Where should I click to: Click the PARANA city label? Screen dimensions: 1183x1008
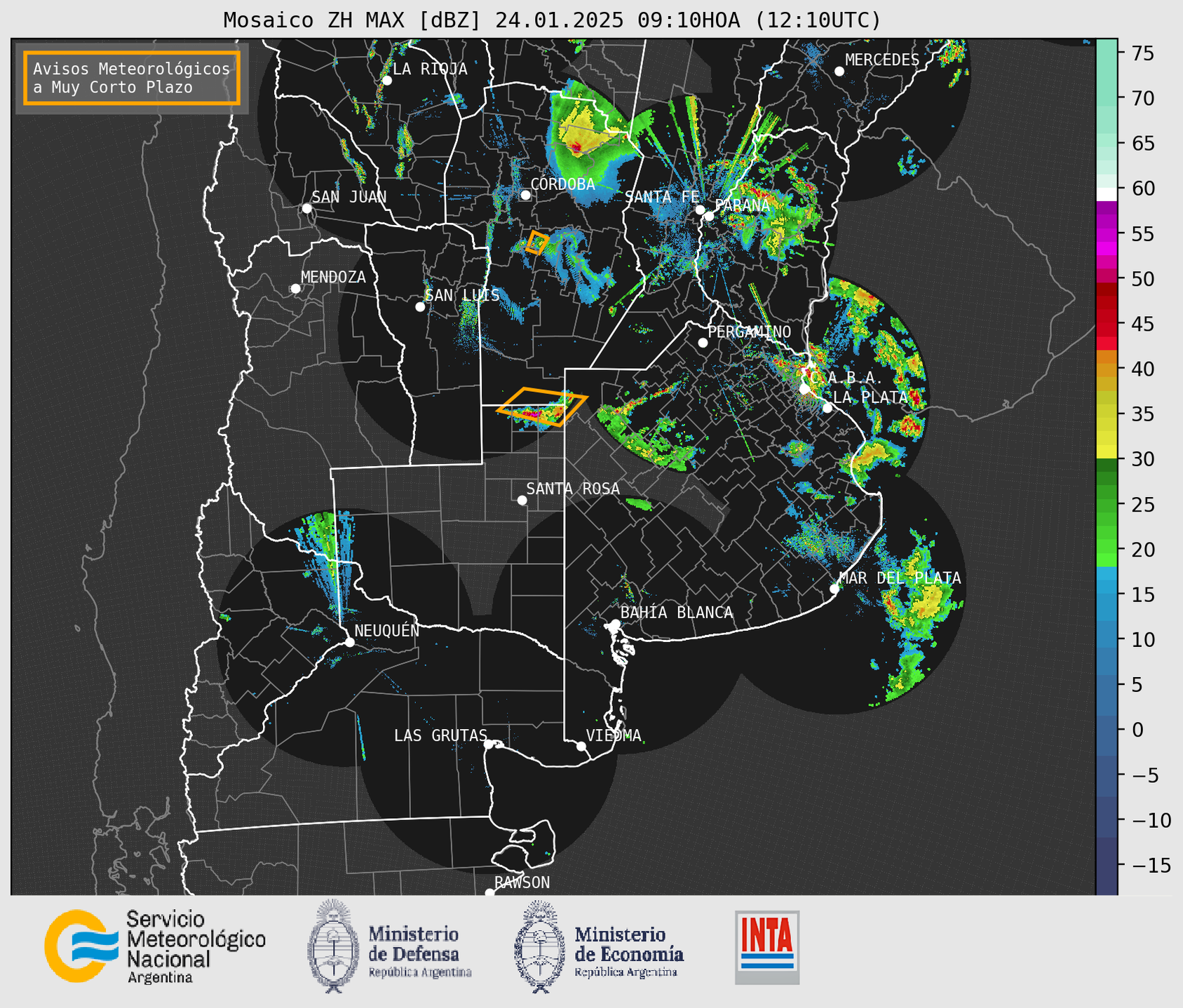tap(742, 205)
